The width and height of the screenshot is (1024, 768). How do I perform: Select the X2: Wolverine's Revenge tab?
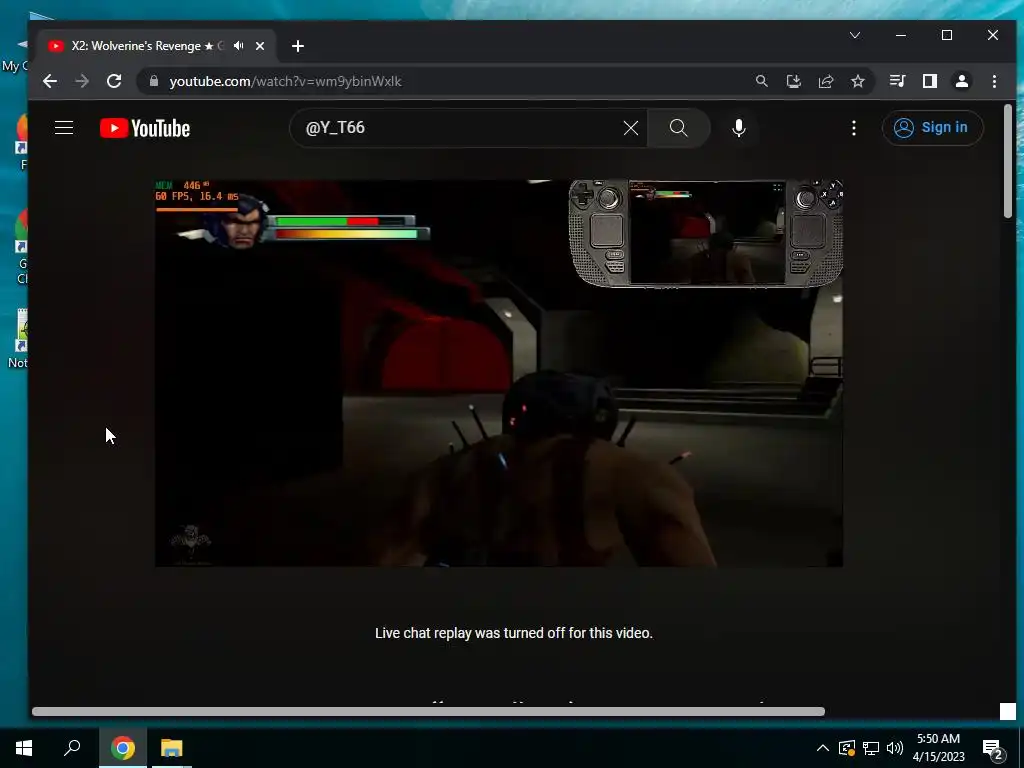(147, 46)
